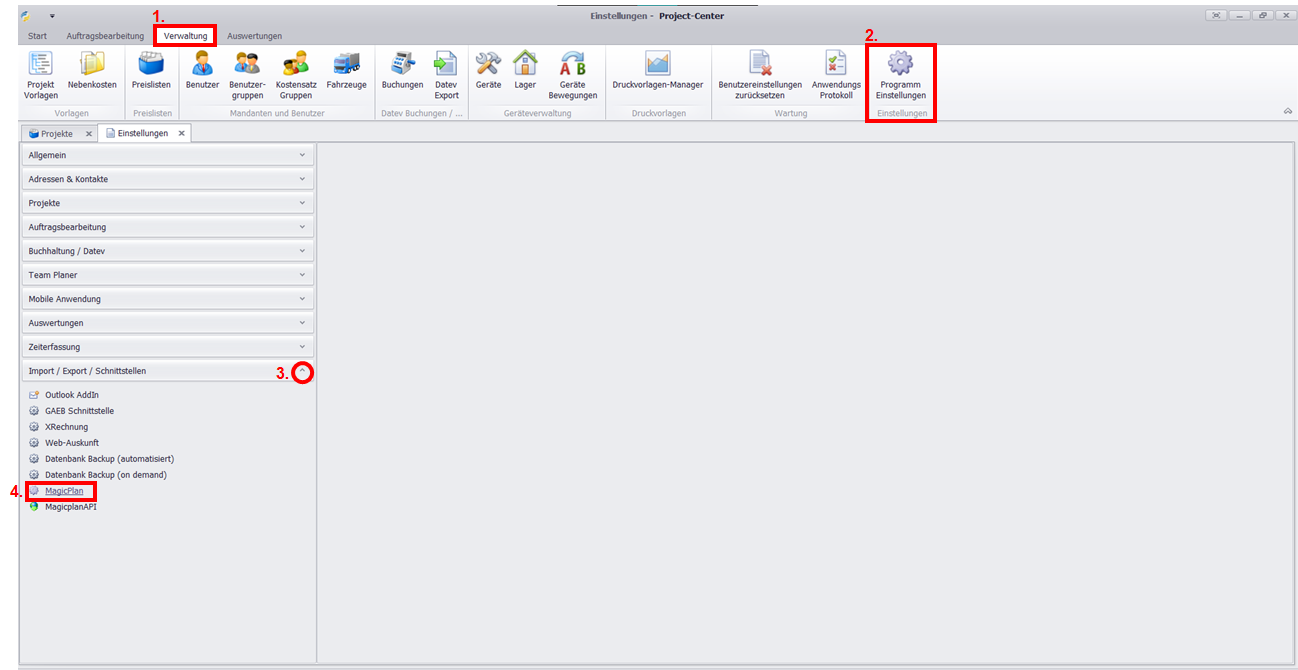
Task: Expand the Zeiterfassung section
Action: point(168,347)
